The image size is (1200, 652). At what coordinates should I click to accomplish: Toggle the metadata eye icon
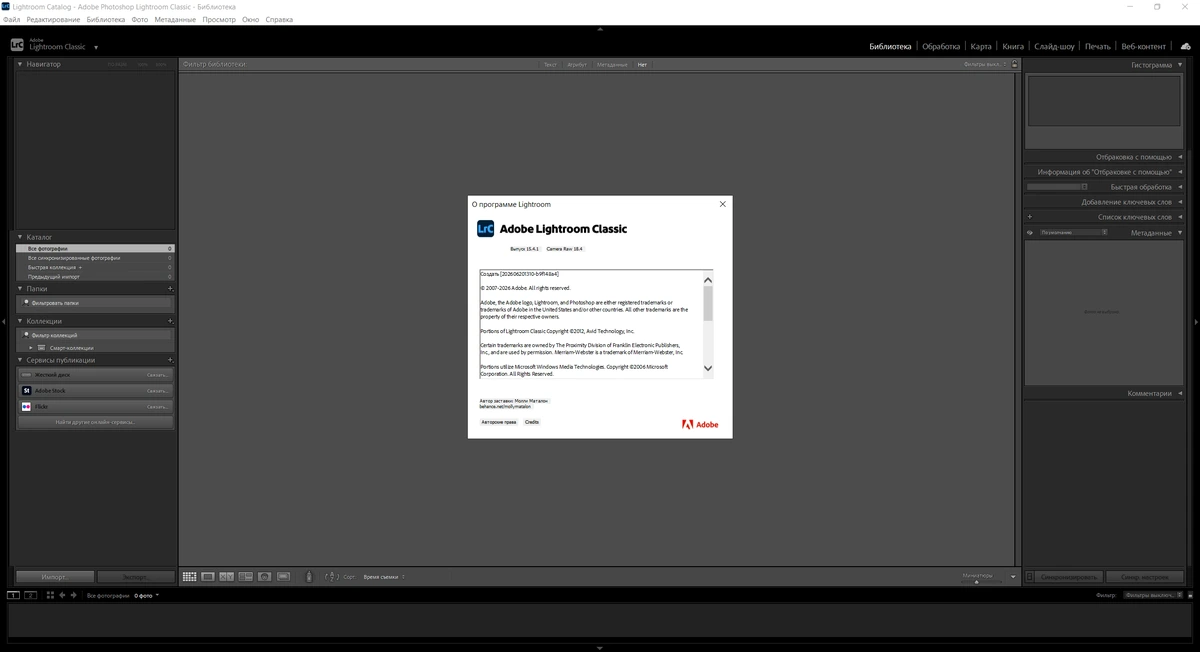(1030, 233)
